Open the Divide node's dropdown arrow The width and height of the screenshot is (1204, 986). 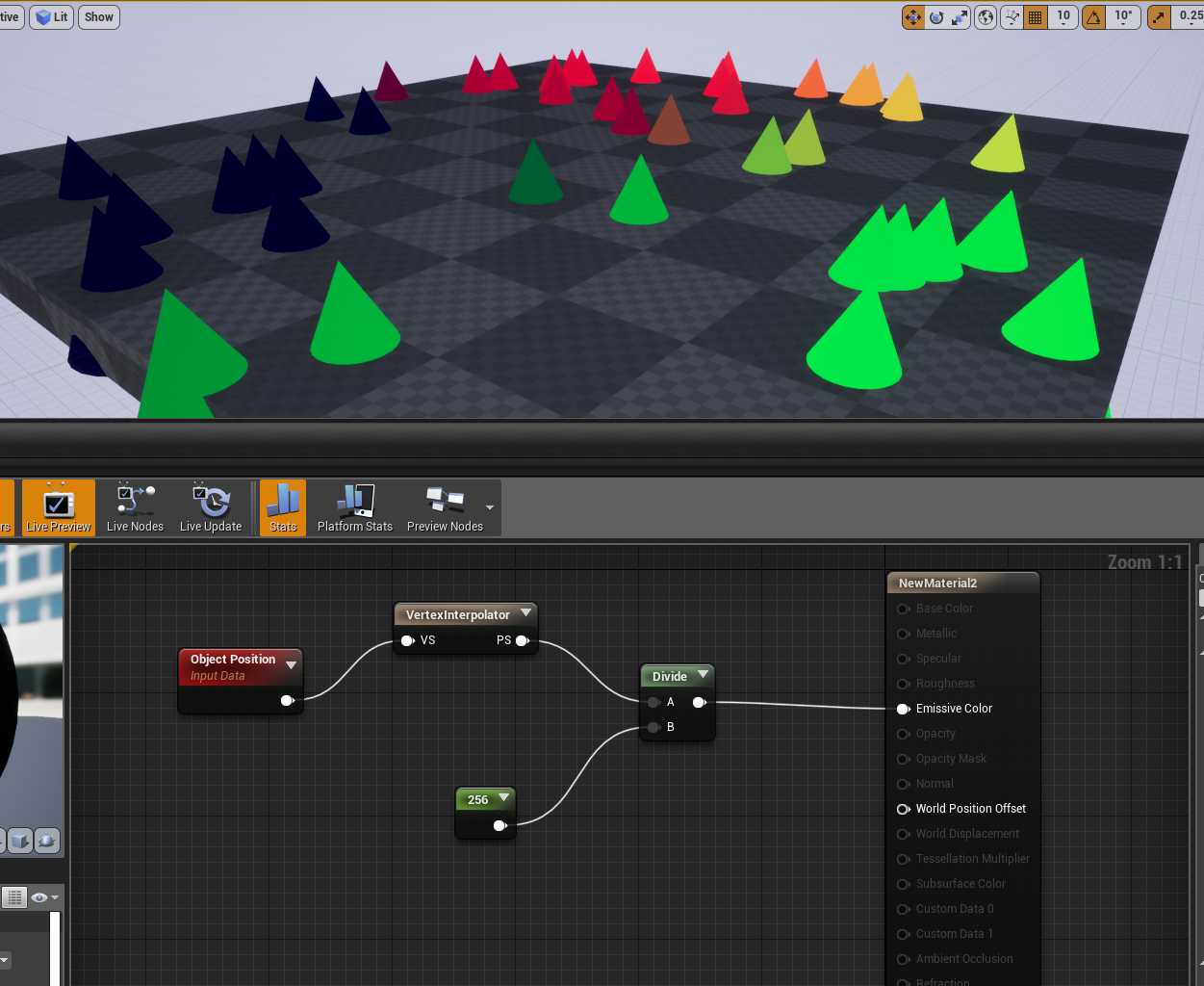703,675
